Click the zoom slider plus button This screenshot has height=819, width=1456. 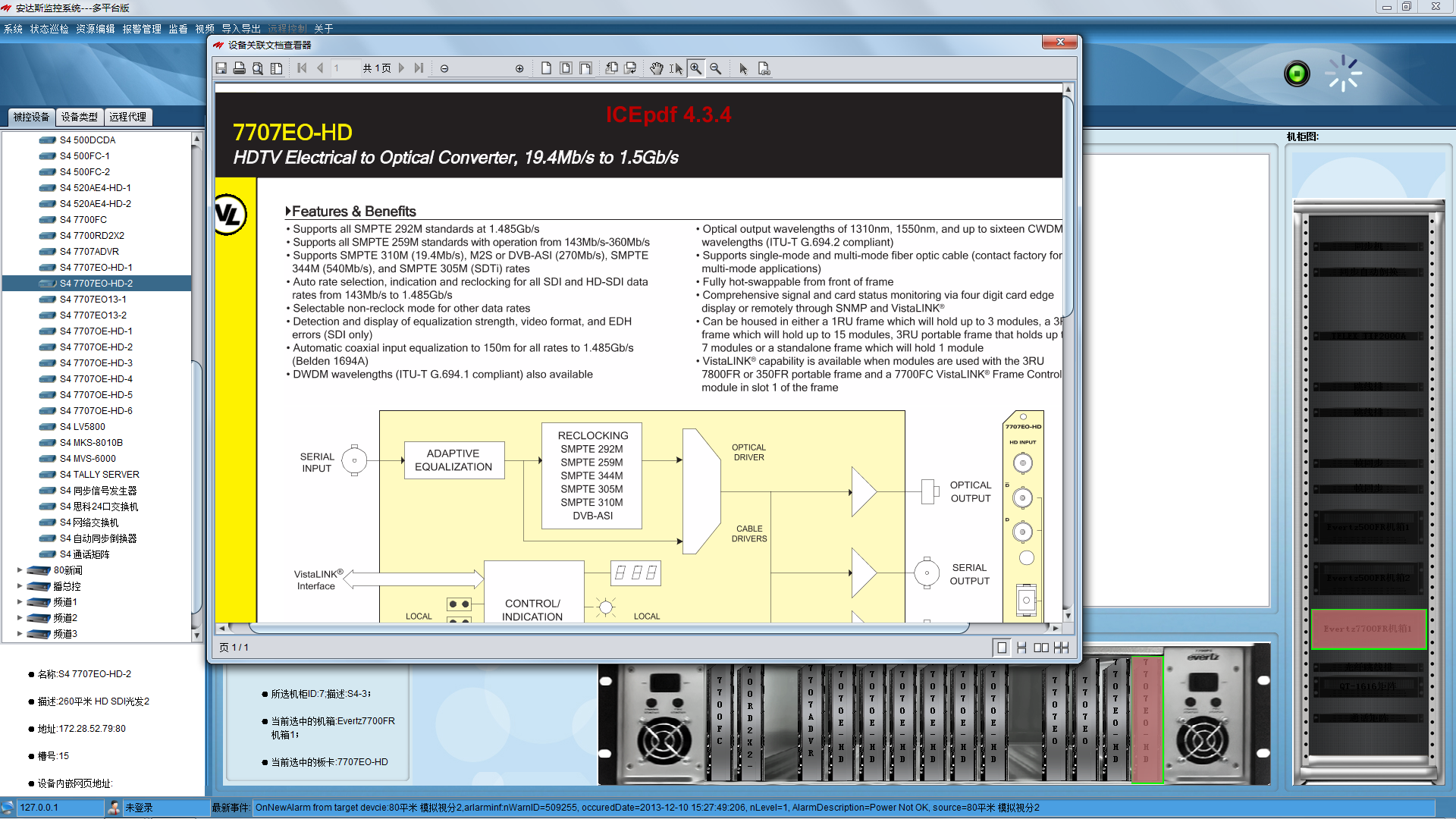[519, 68]
